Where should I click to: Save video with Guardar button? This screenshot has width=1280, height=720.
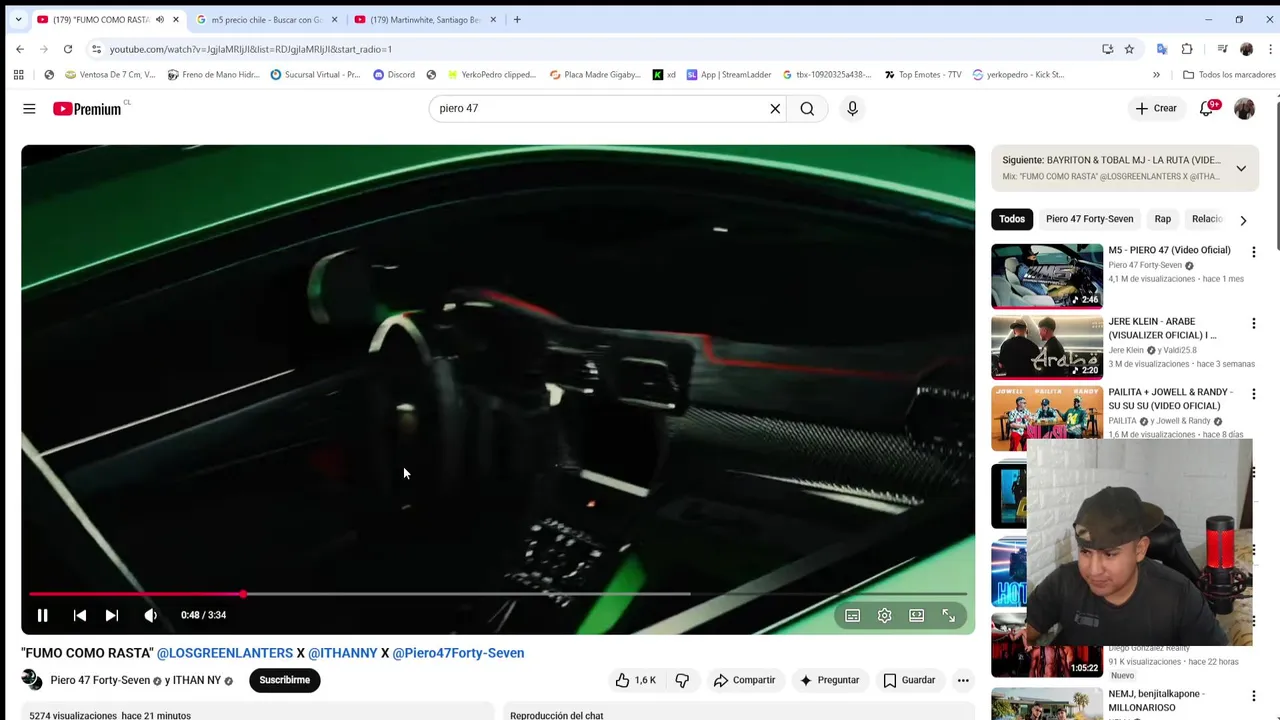pos(909,680)
